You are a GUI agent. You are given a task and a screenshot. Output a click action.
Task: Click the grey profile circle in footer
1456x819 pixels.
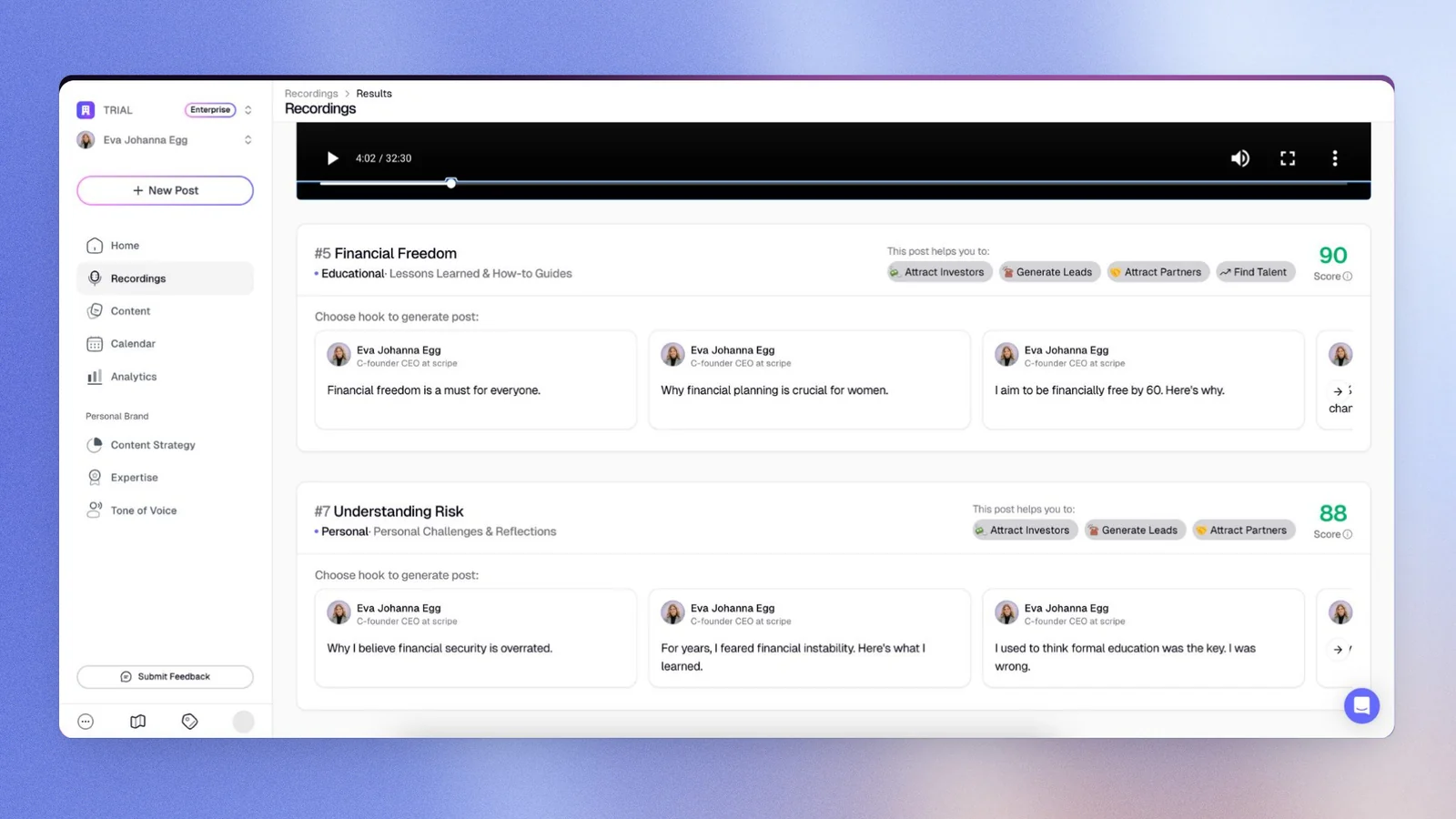(x=243, y=722)
